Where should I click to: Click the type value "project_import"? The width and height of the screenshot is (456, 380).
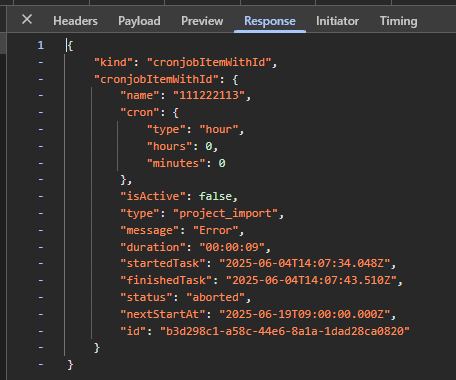coord(225,213)
